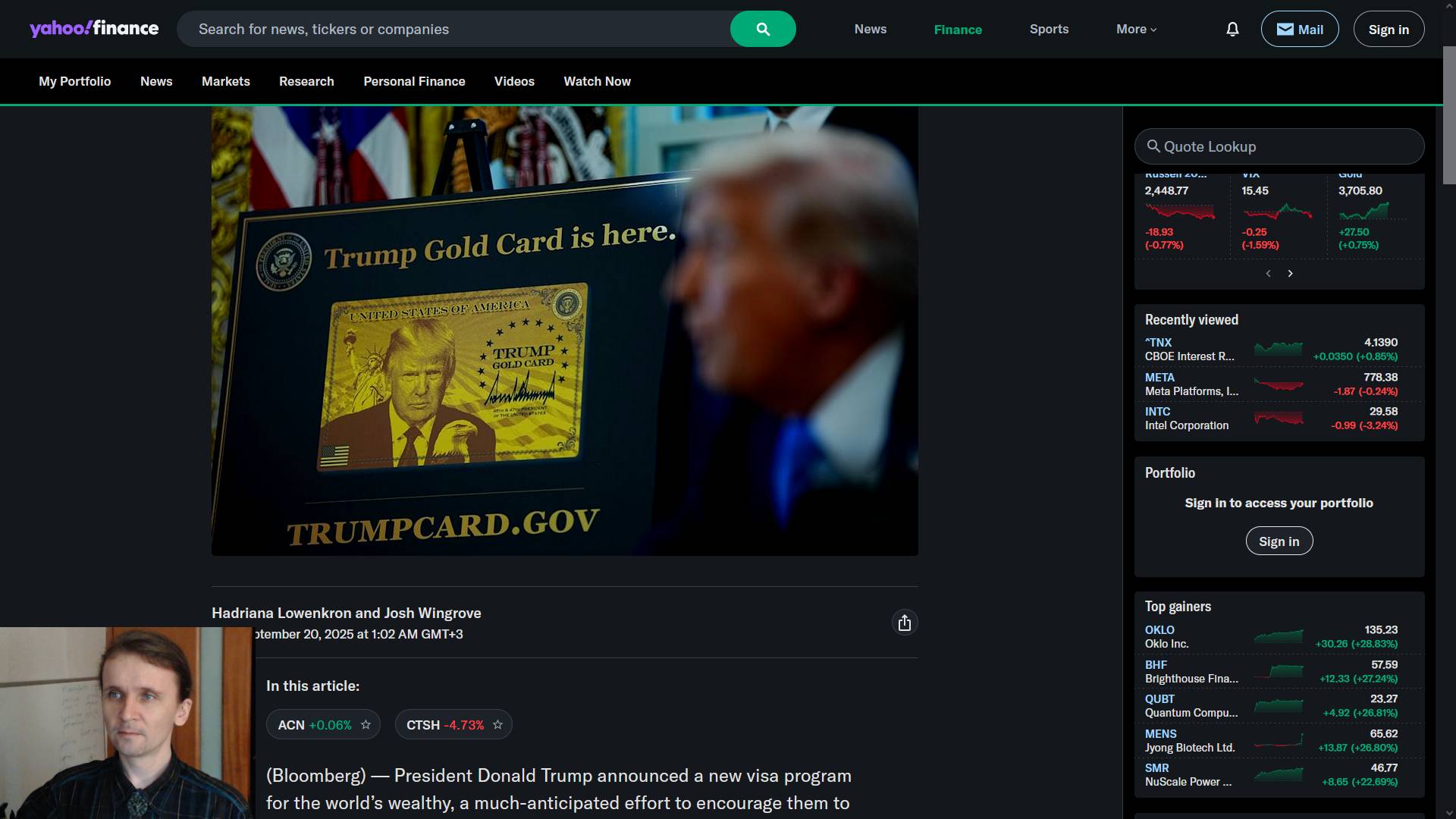This screenshot has width=1456, height=819.
Task: Go to My Portfolio tab
Action: click(x=74, y=81)
